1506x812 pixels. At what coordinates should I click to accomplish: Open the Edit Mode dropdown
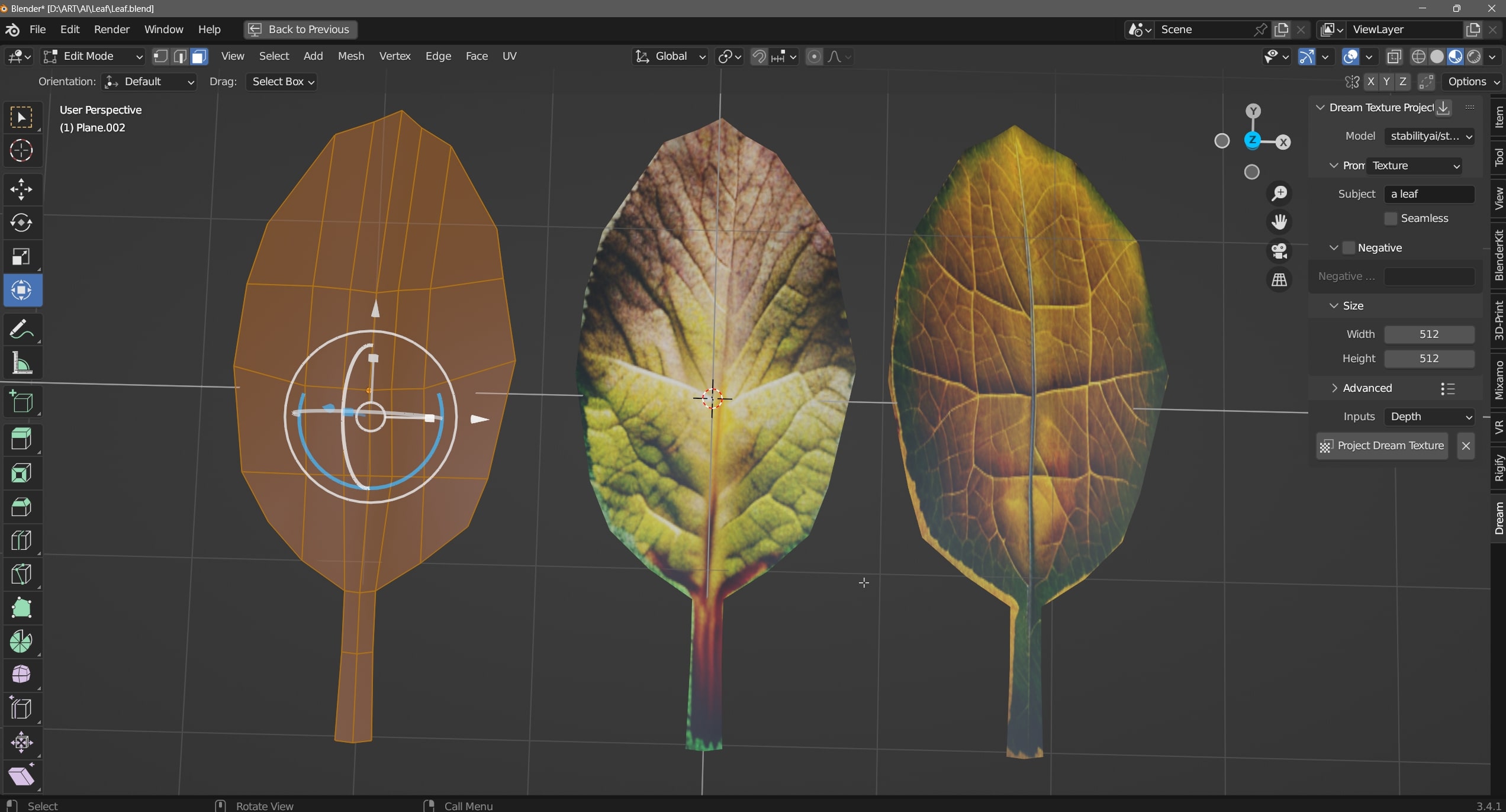point(93,56)
